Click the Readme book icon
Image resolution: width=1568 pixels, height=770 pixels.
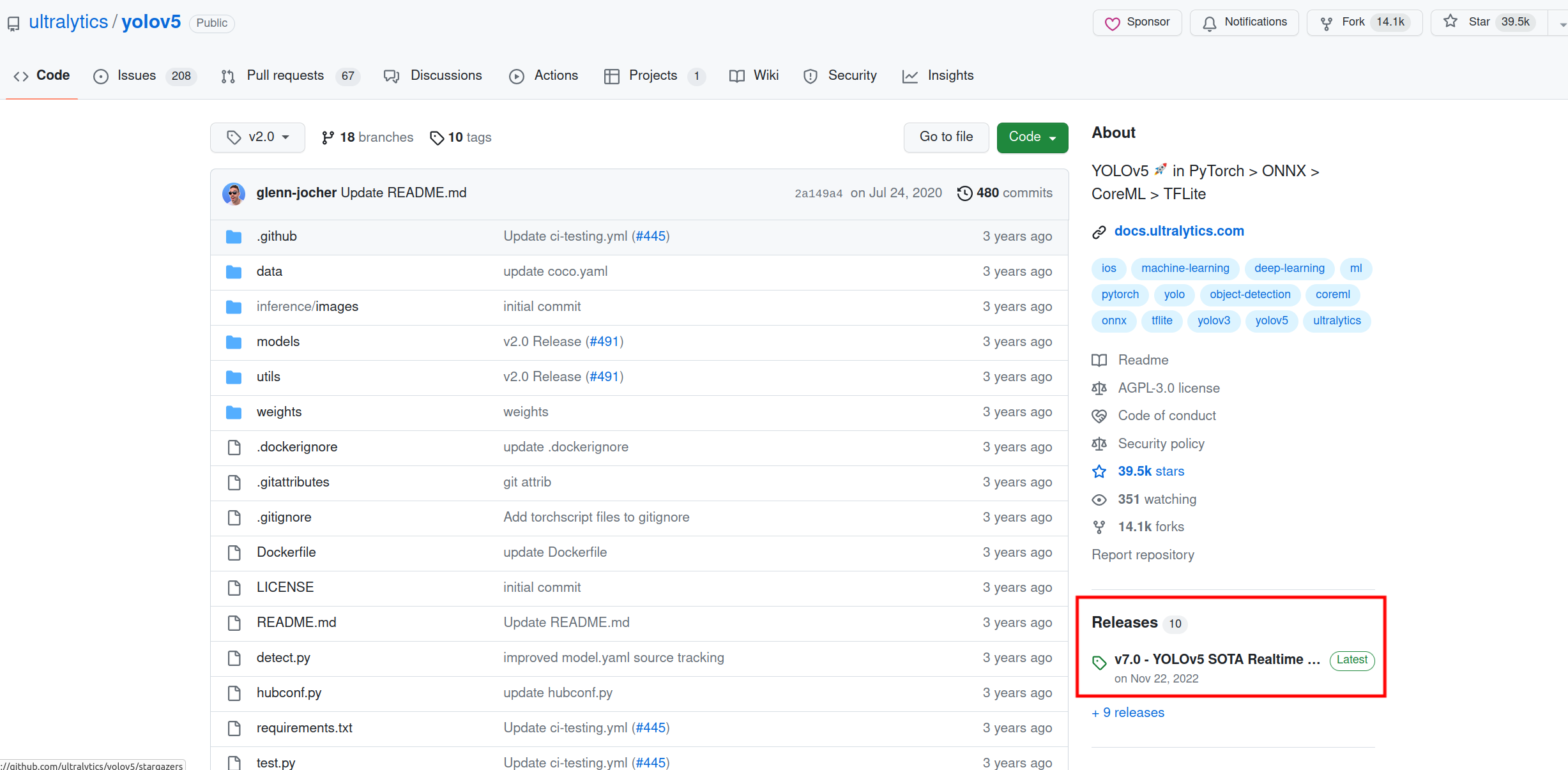coord(1099,361)
